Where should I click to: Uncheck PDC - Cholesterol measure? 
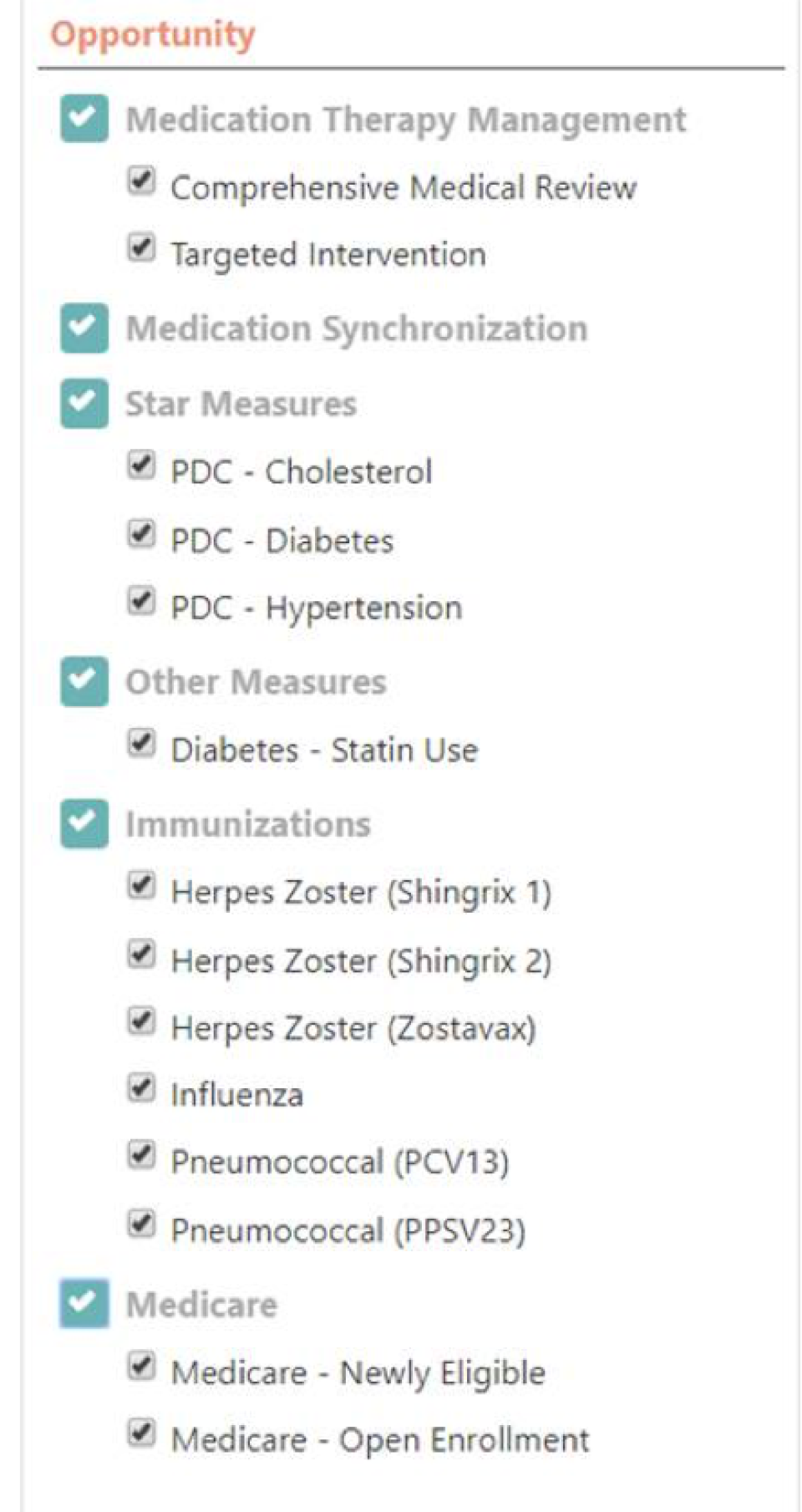pyautogui.click(x=141, y=466)
